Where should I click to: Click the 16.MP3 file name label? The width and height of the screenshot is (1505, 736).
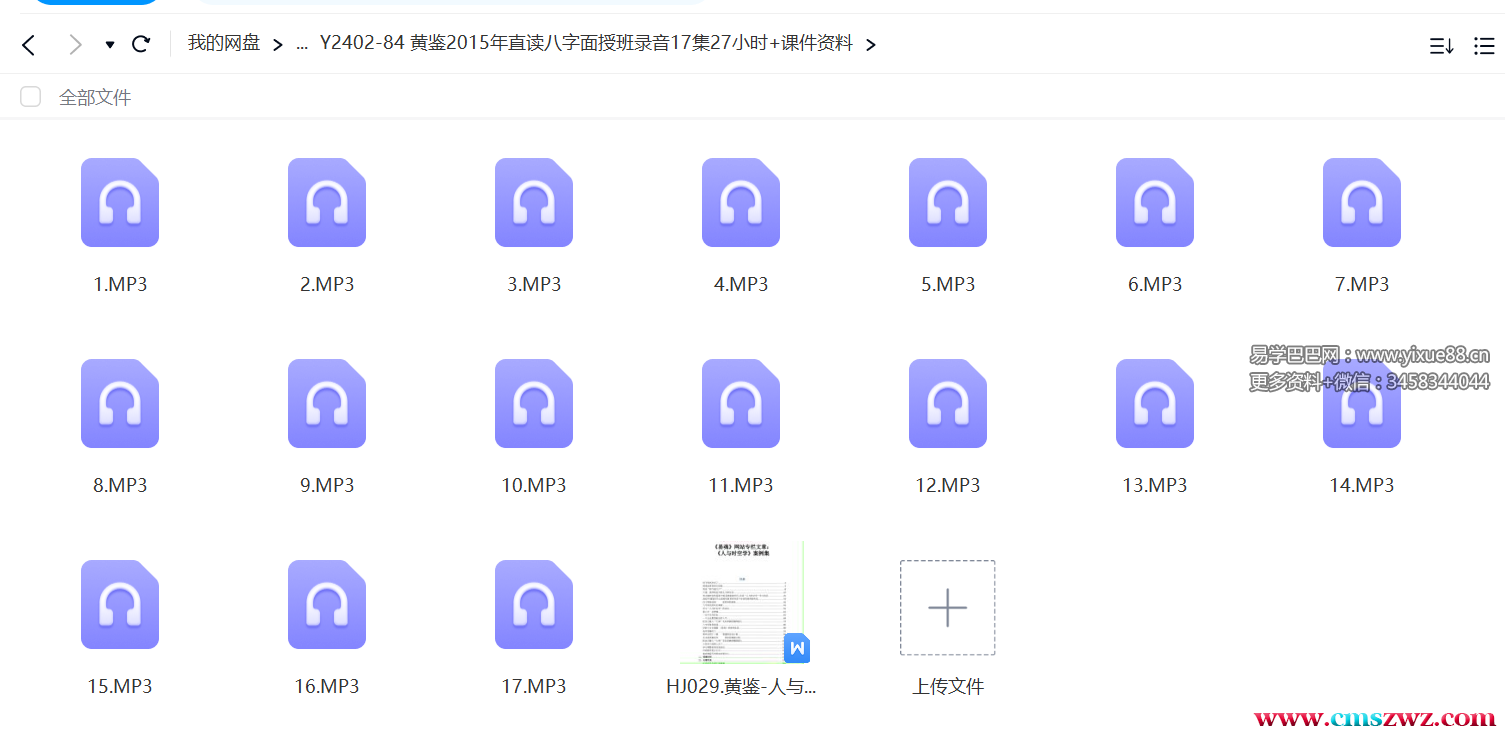pos(327,686)
